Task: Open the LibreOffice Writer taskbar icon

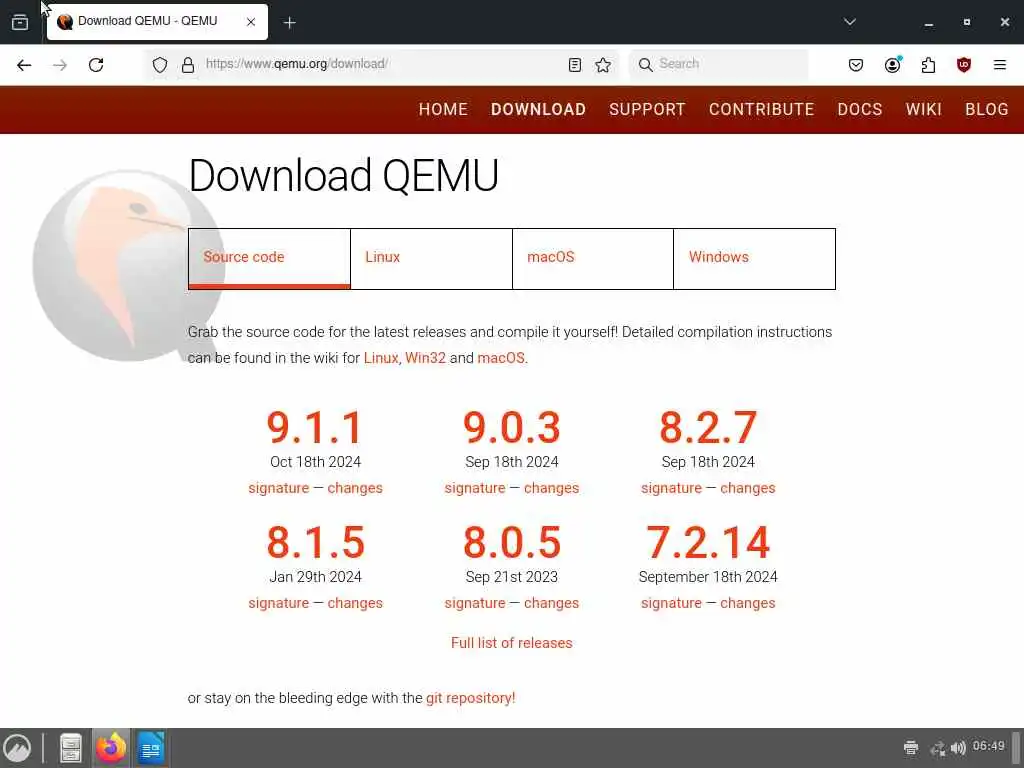Action: point(151,748)
